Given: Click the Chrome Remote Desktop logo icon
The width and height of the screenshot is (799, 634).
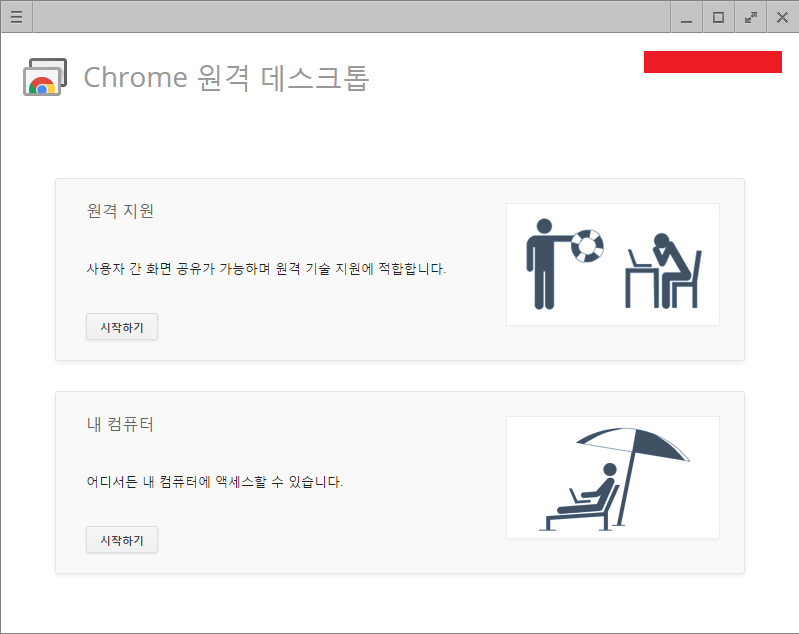Looking at the screenshot, I should tap(45, 77).
